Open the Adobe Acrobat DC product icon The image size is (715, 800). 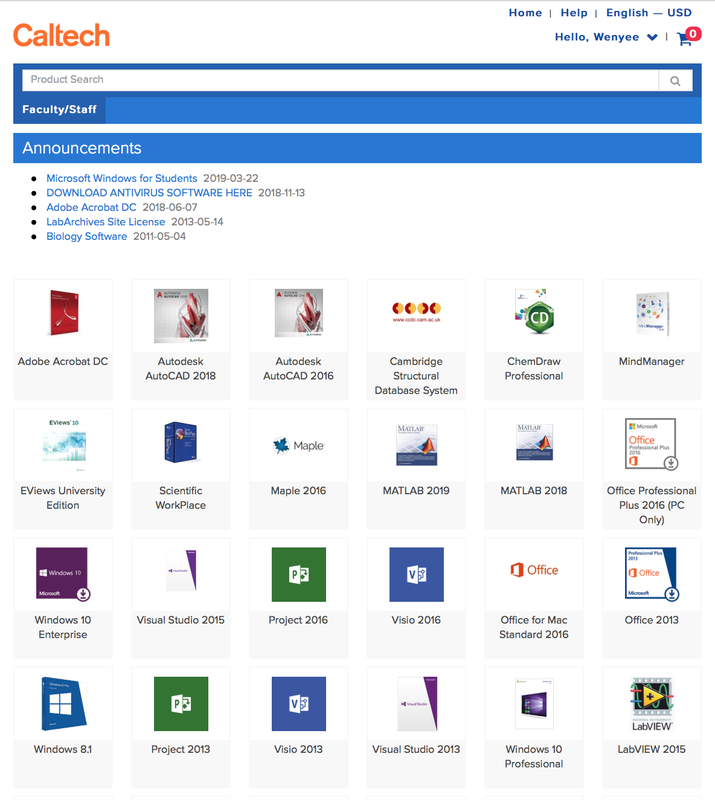coord(63,316)
